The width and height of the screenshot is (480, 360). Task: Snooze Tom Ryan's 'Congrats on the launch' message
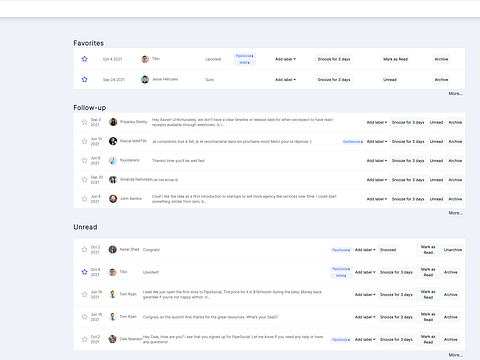tap(396, 317)
